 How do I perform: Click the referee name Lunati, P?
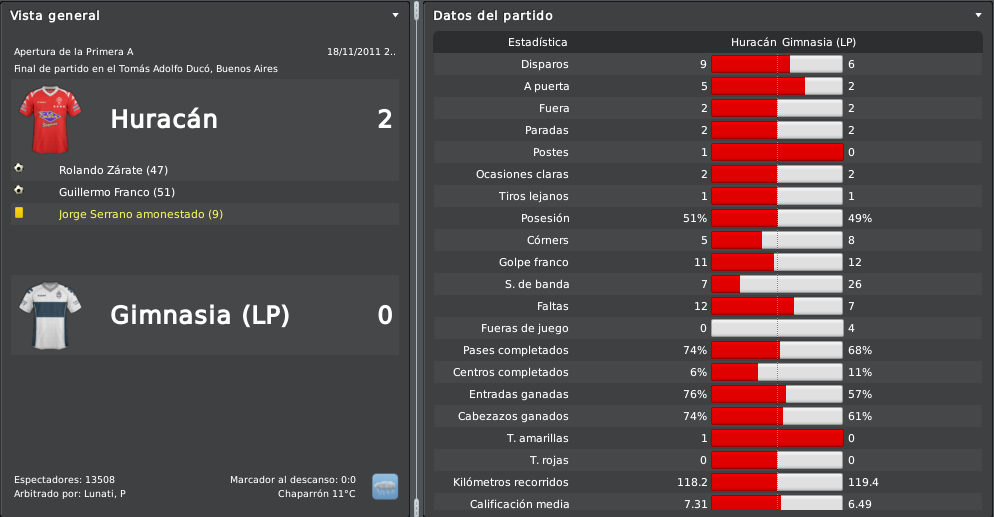pyautogui.click(x=105, y=494)
